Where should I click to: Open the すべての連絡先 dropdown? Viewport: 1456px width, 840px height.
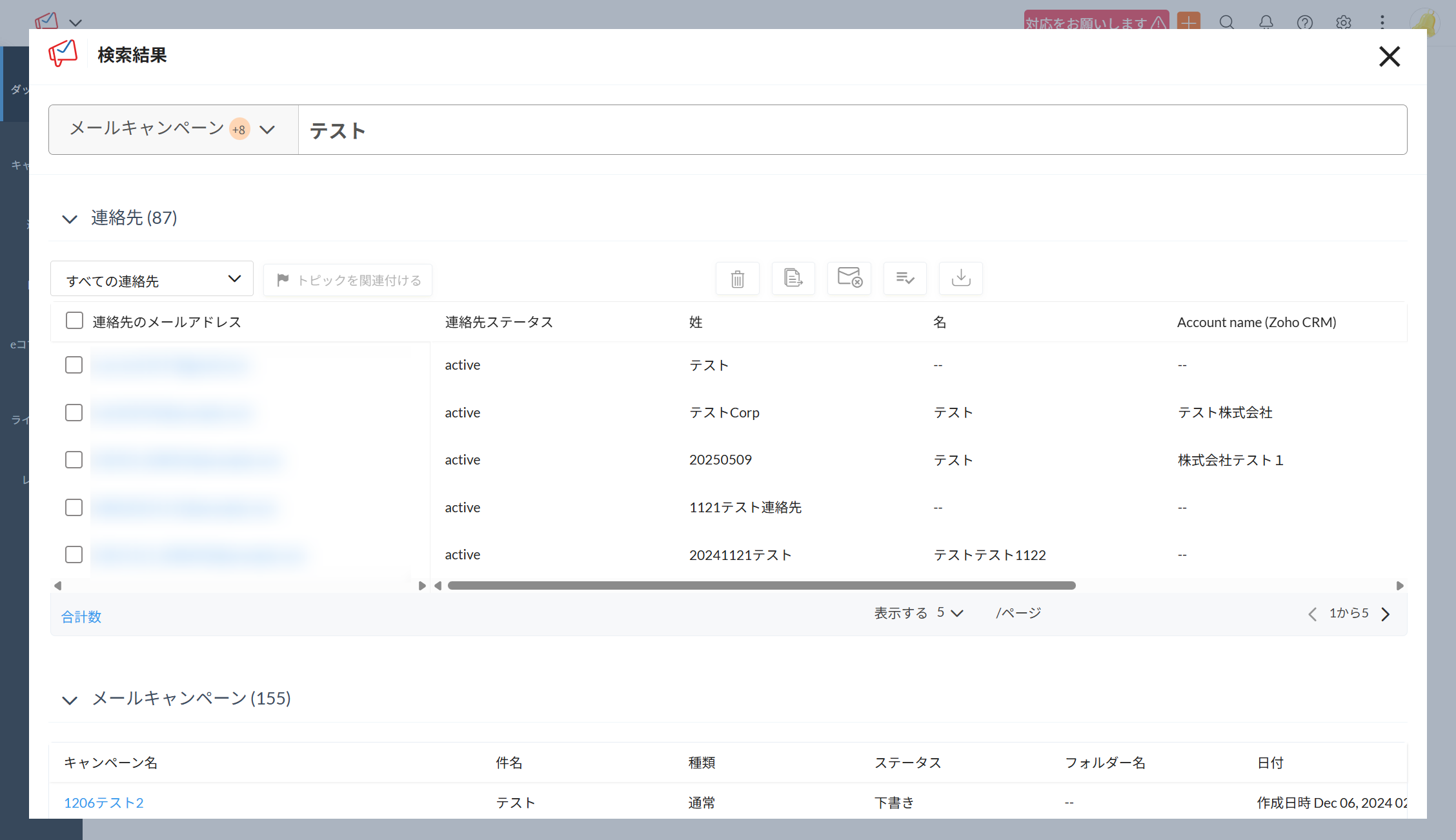click(152, 279)
